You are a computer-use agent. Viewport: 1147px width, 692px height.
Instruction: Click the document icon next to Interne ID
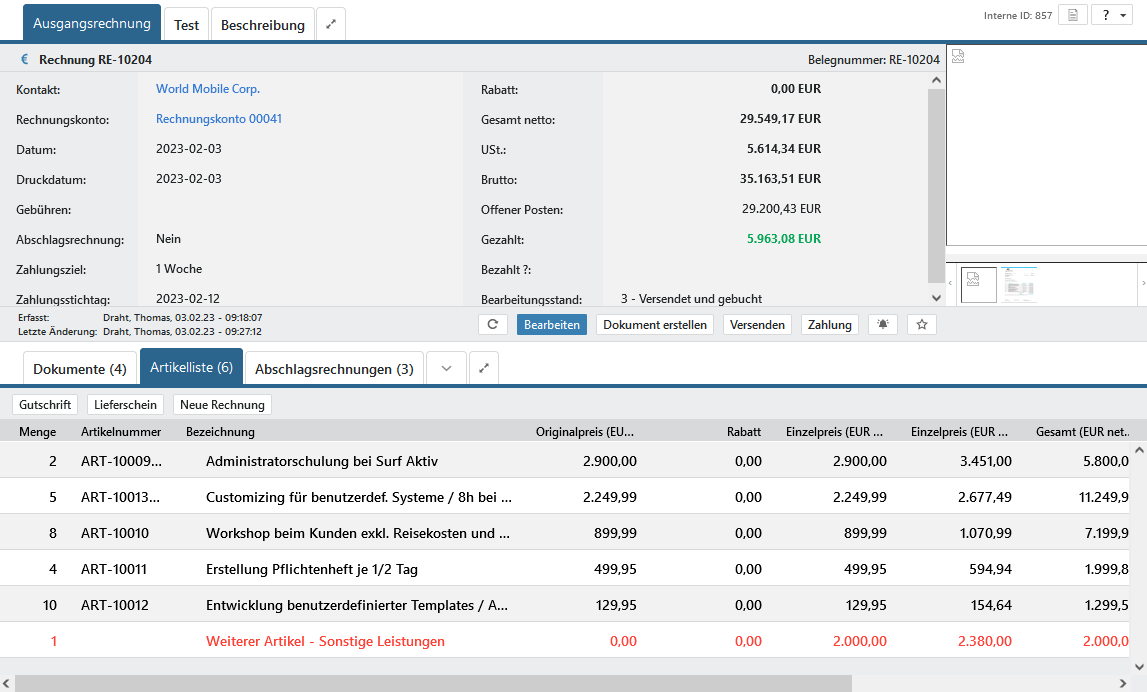click(1072, 16)
